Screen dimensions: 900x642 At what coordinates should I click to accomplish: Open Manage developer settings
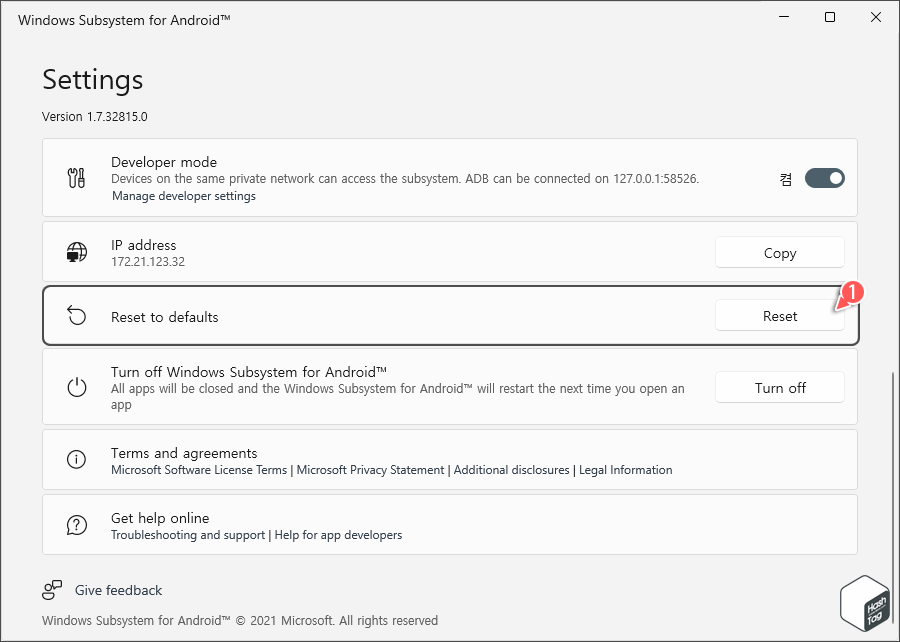[x=184, y=196]
